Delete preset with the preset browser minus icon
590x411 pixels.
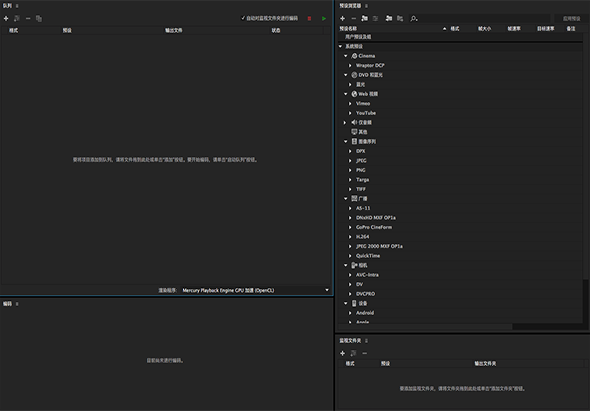[x=353, y=18]
